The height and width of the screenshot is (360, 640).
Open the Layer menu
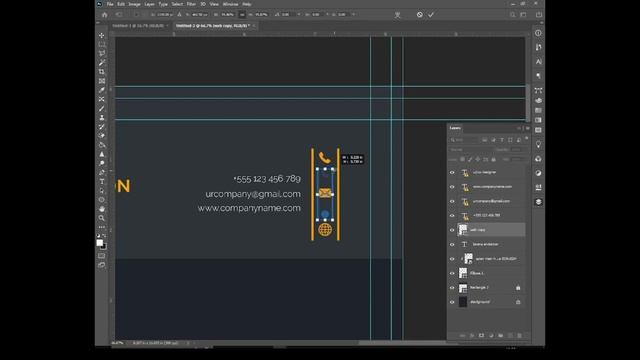point(149,4)
